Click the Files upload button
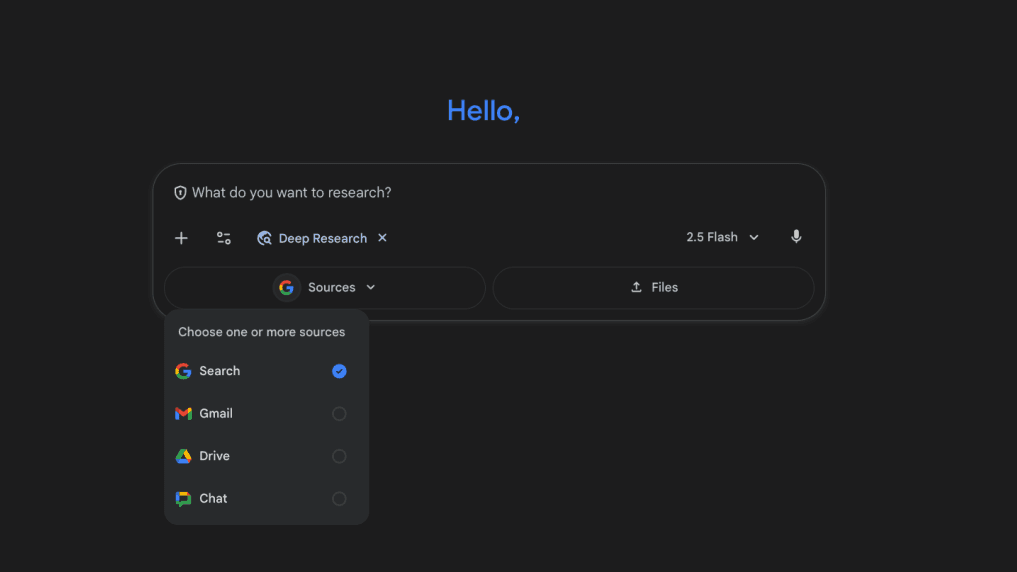 click(654, 288)
